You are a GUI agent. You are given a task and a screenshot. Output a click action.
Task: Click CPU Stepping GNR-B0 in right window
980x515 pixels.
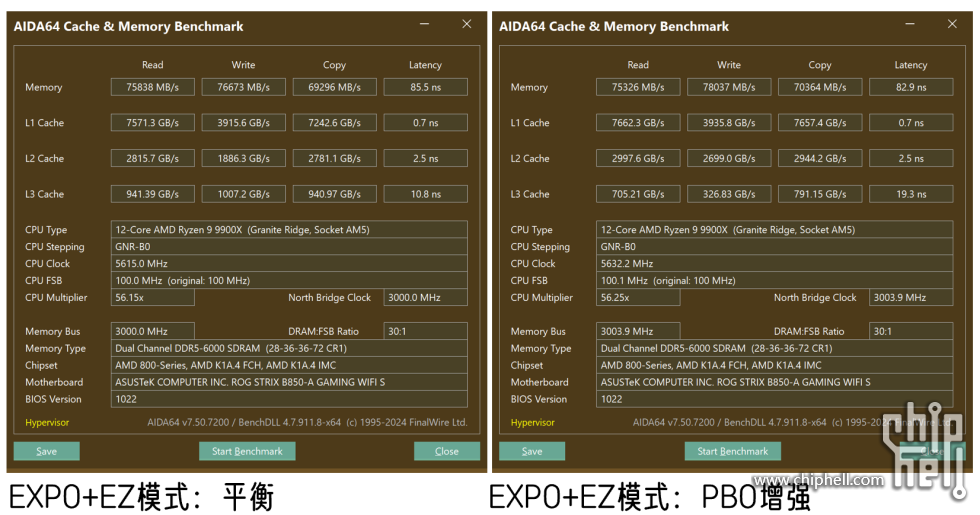click(x=775, y=246)
